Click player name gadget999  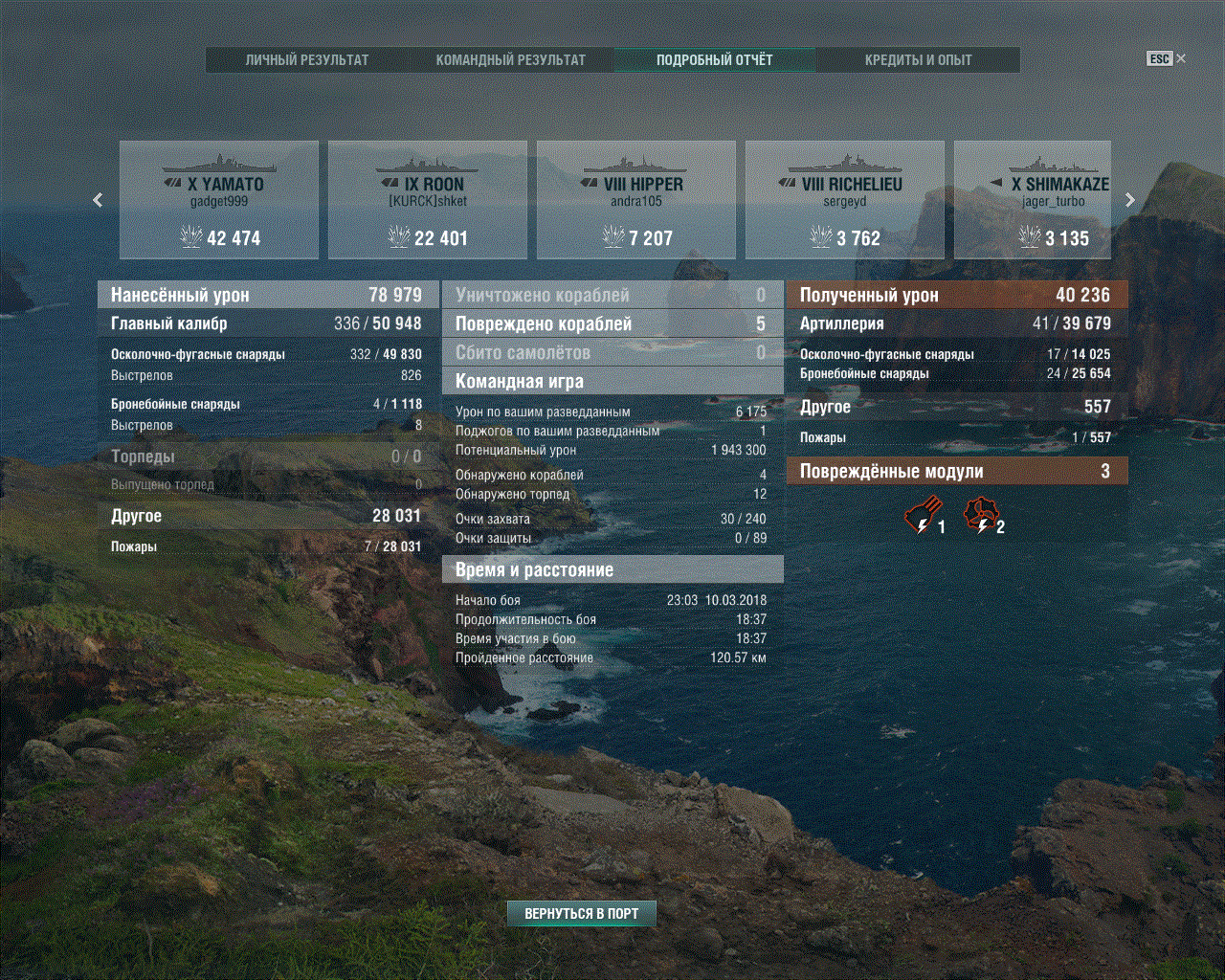[x=219, y=202]
